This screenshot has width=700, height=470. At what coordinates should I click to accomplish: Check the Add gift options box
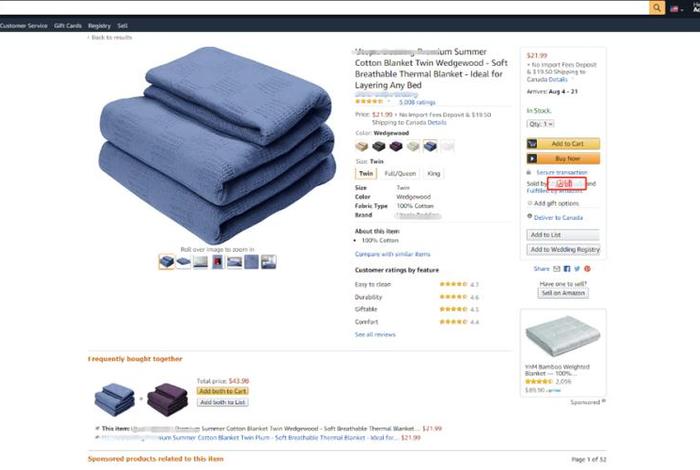pos(530,203)
